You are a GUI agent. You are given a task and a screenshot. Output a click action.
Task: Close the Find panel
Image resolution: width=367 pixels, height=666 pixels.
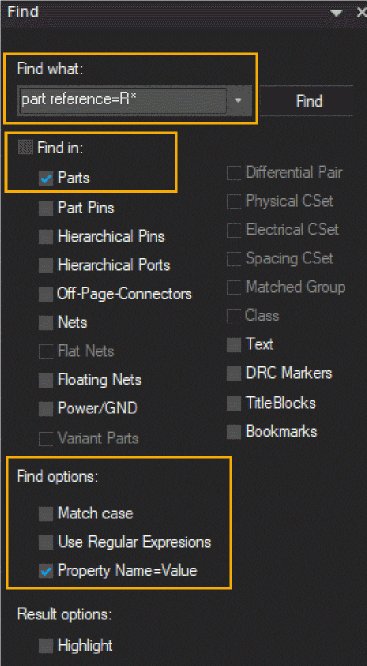[361, 12]
